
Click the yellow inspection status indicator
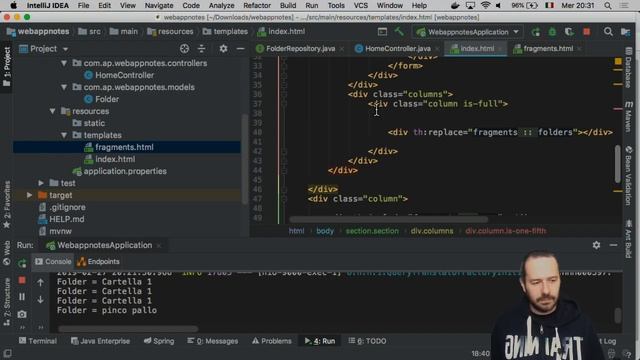coord(618,61)
